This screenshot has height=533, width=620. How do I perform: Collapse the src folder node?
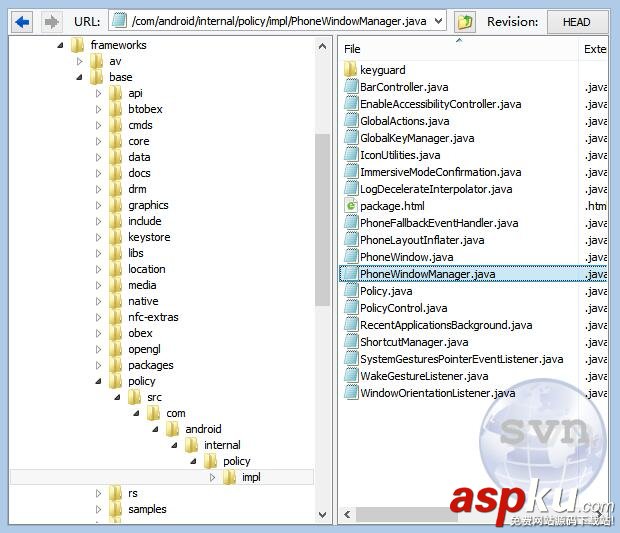pyautogui.click(x=117, y=397)
